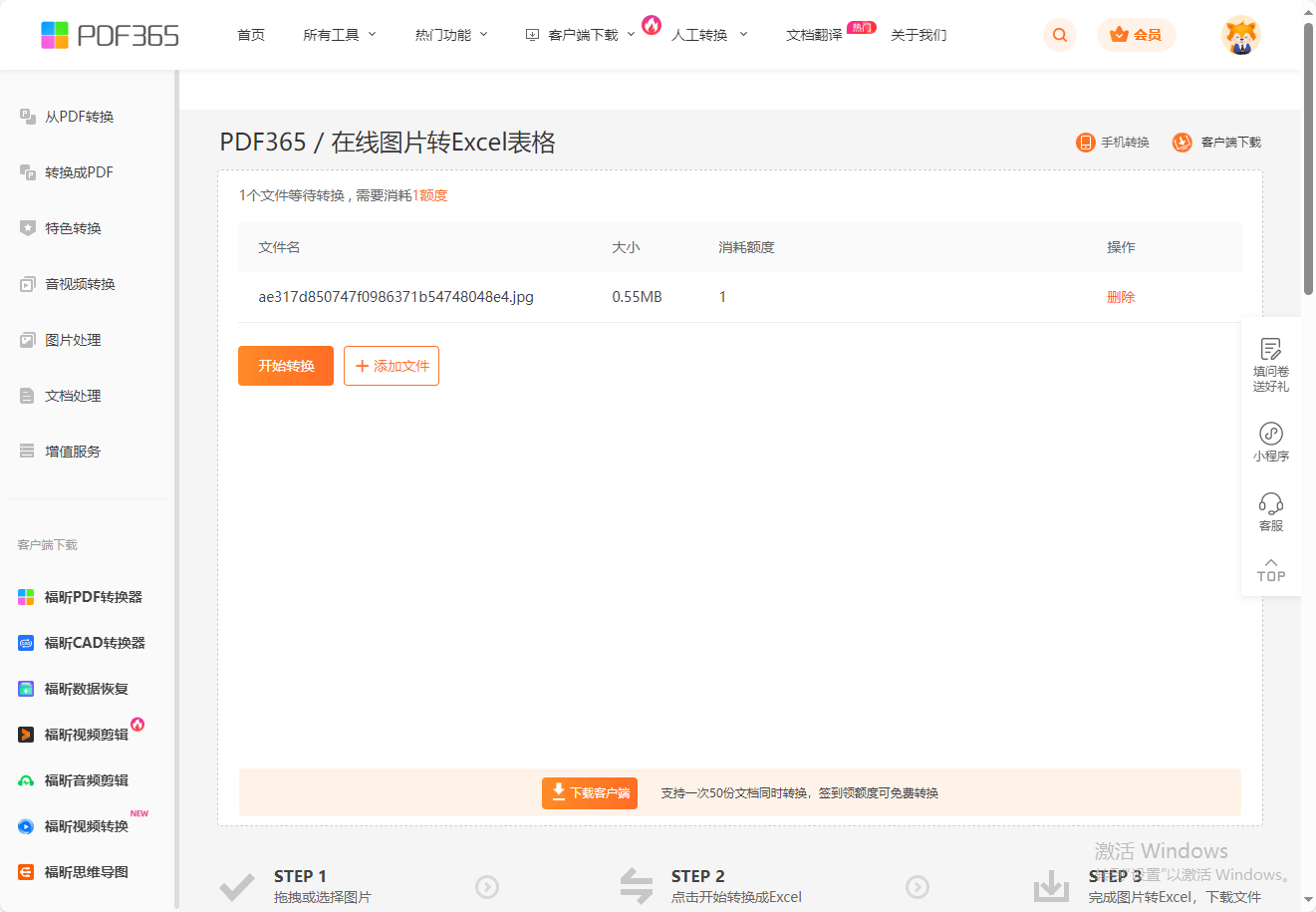
Task: Click the 手机转换 phone icon
Action: click(x=1085, y=143)
